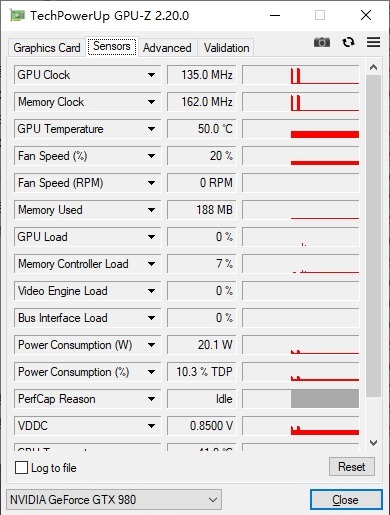Expand the GPU Clock sensor dropdown
390x515 pixels.
point(151,75)
